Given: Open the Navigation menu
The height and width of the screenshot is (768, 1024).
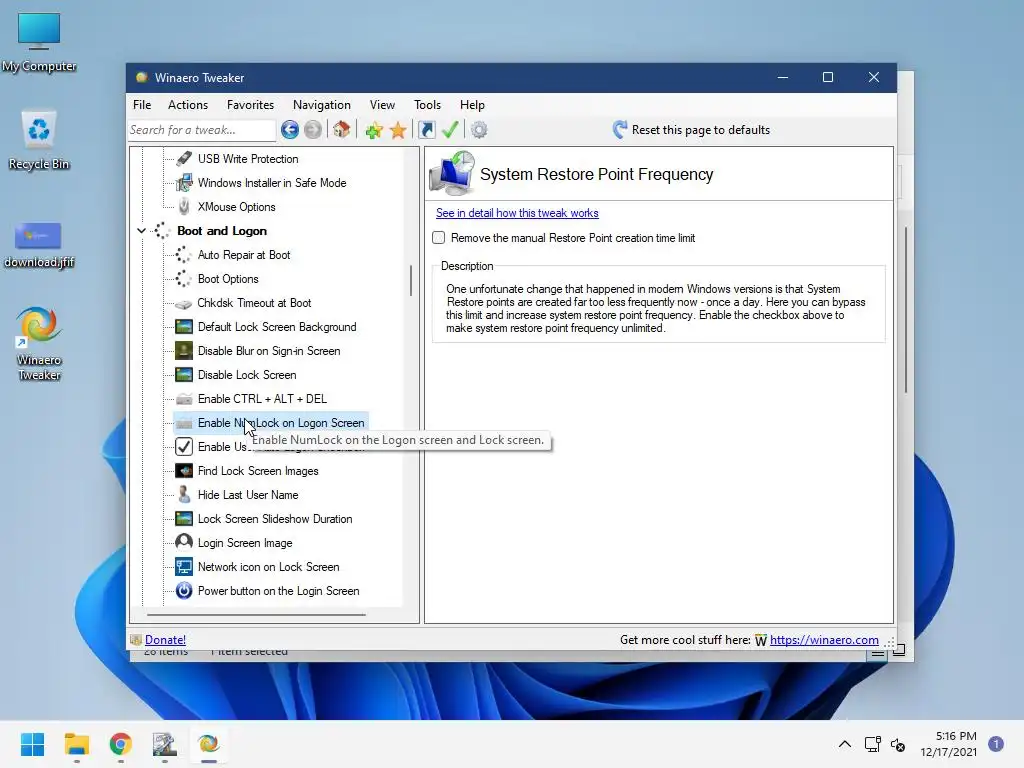Looking at the screenshot, I should [x=322, y=104].
